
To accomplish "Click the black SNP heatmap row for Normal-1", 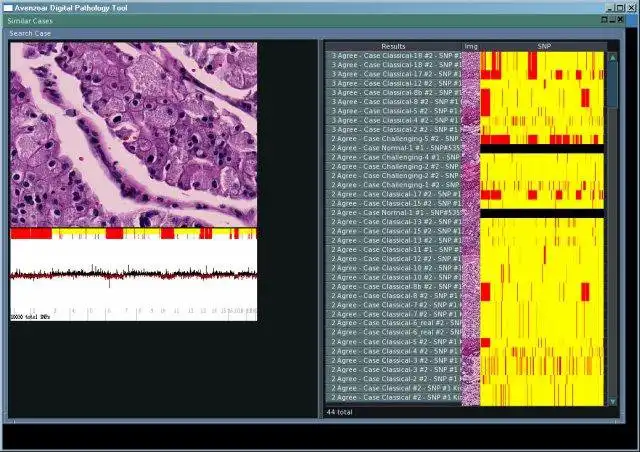I will tap(543, 149).
